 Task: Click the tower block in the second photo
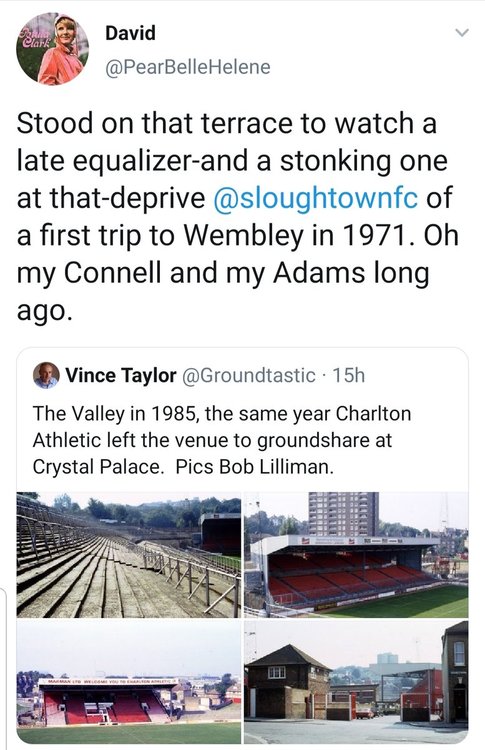coord(343,514)
